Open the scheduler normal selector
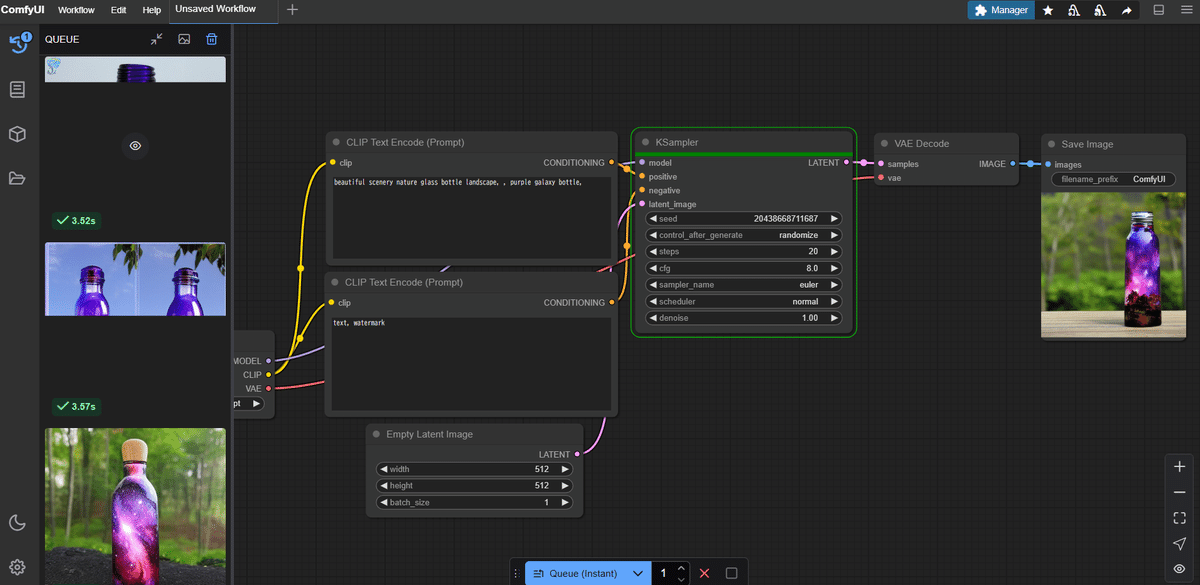The width and height of the screenshot is (1200, 585). point(743,301)
